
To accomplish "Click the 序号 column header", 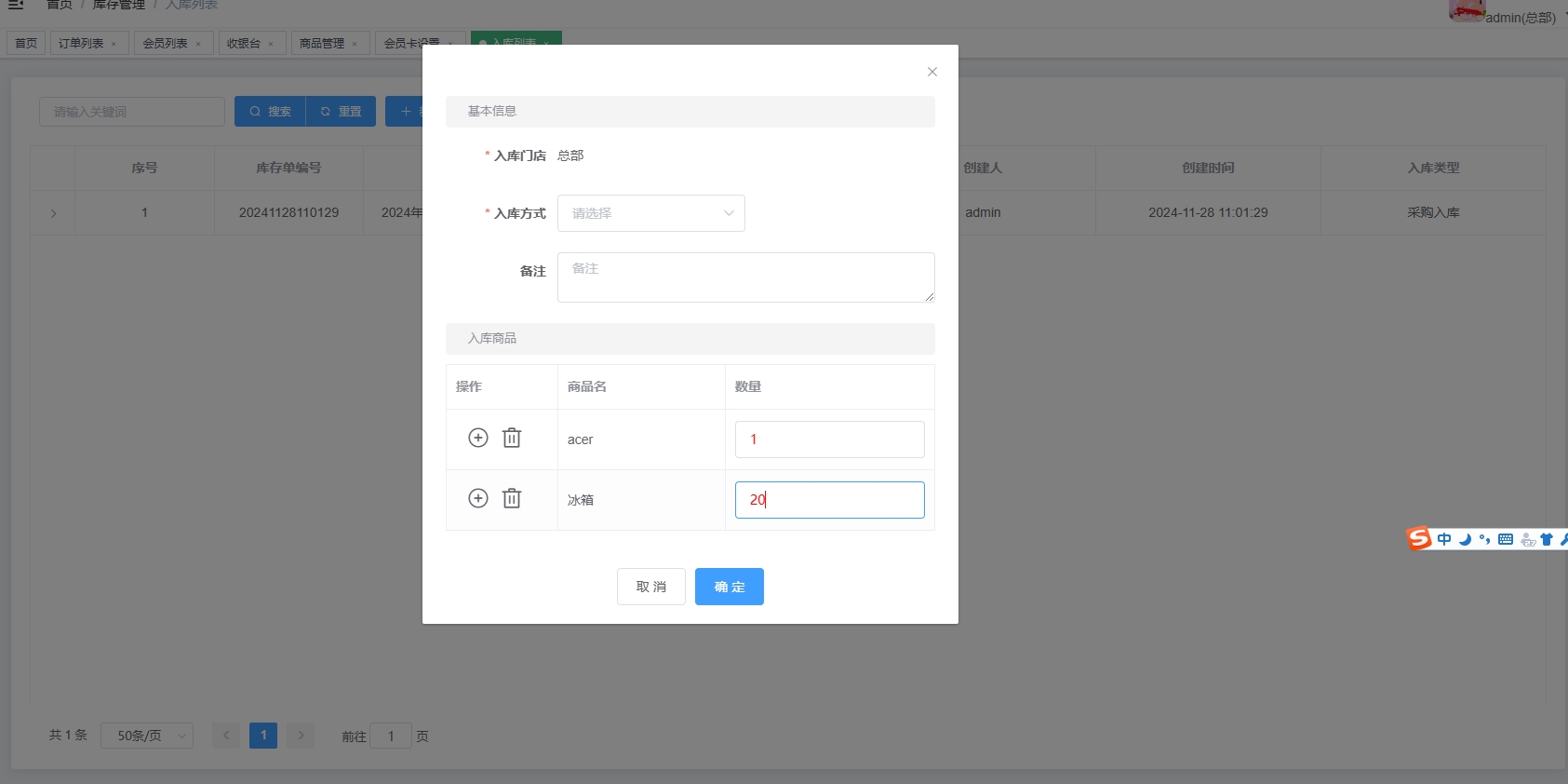I will (144, 168).
